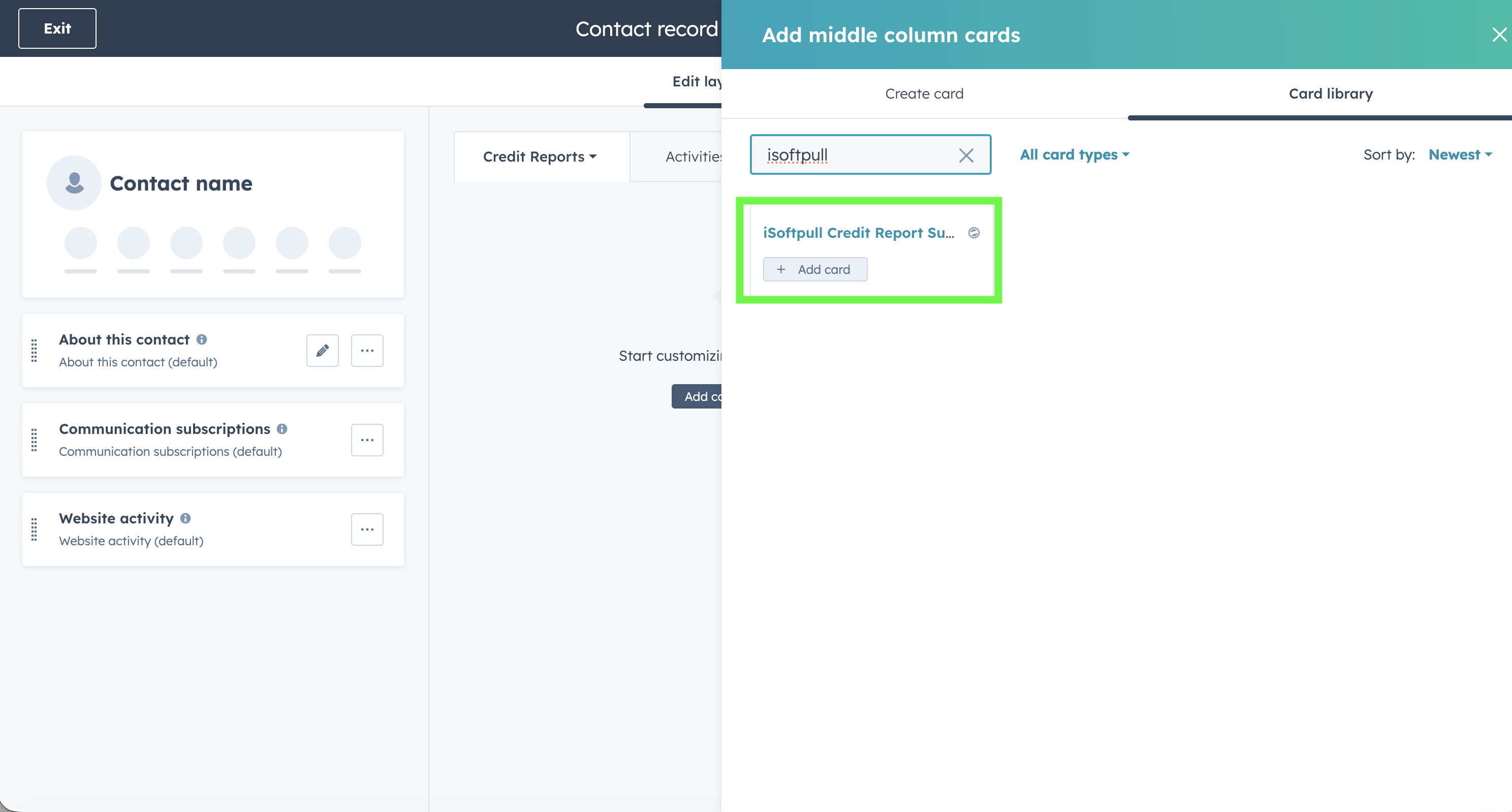Click the info icon next to About this contact
This screenshot has height=812, width=1512.
tap(202, 339)
